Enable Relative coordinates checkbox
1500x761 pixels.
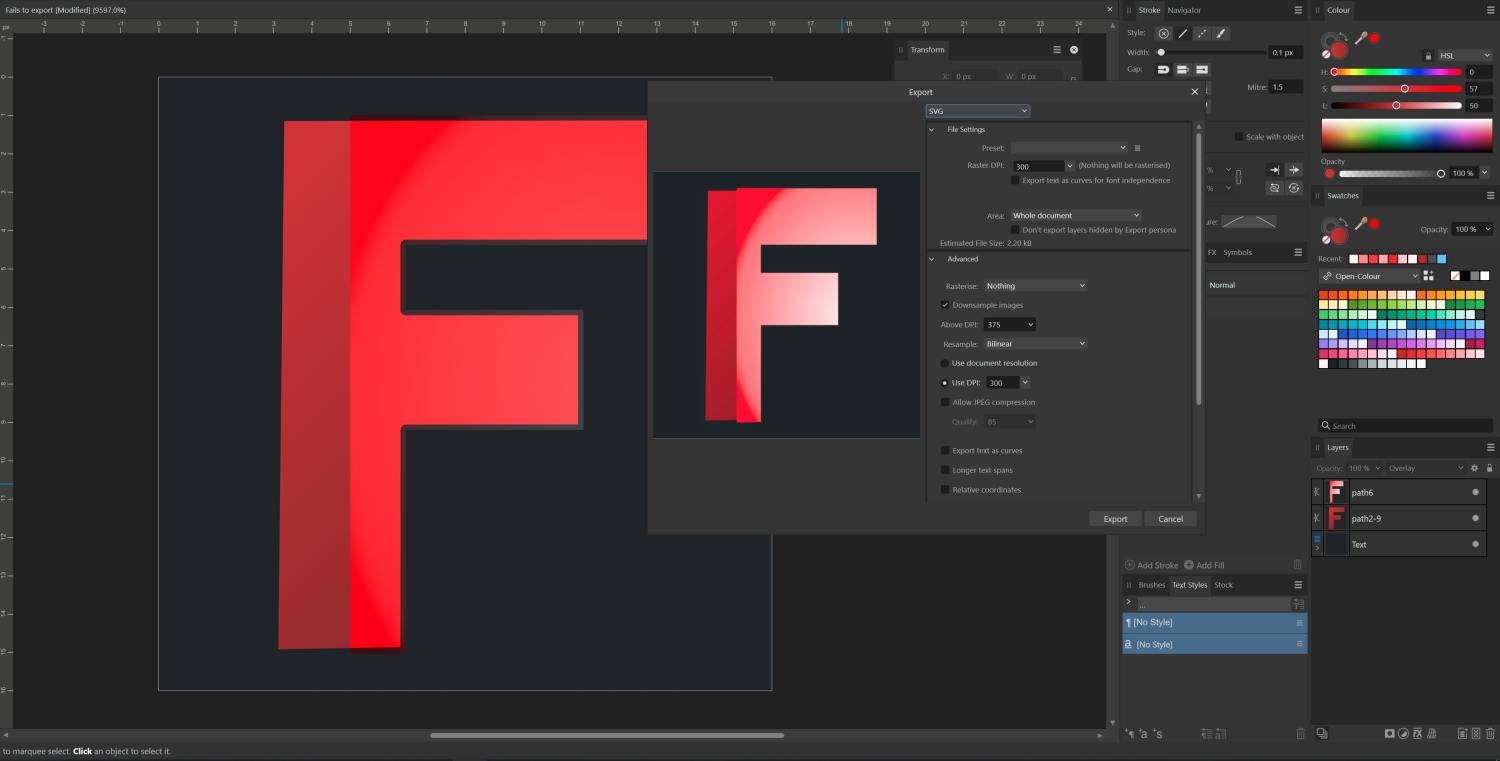945,490
